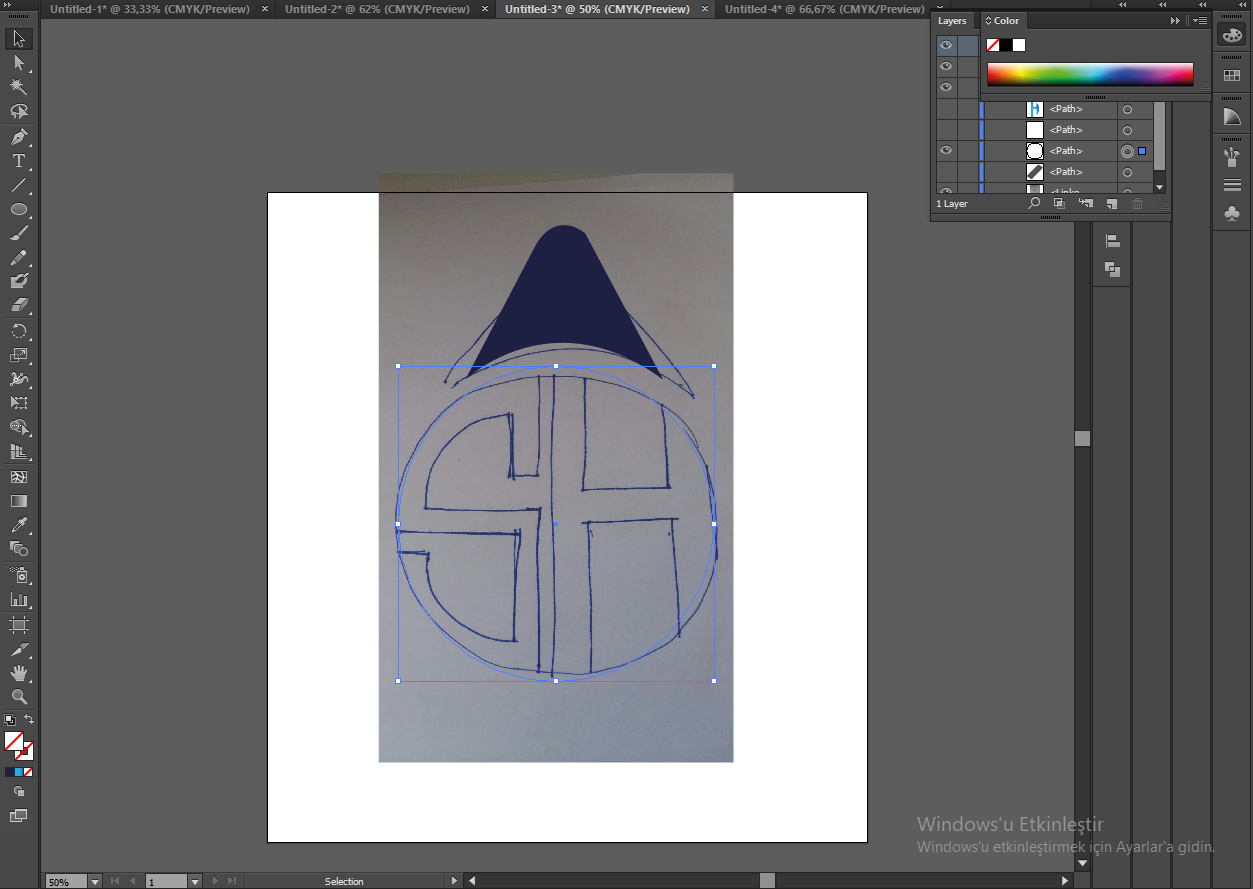Select the Paintbrush tool
Viewport: 1253px width, 889px height.
coord(19,234)
